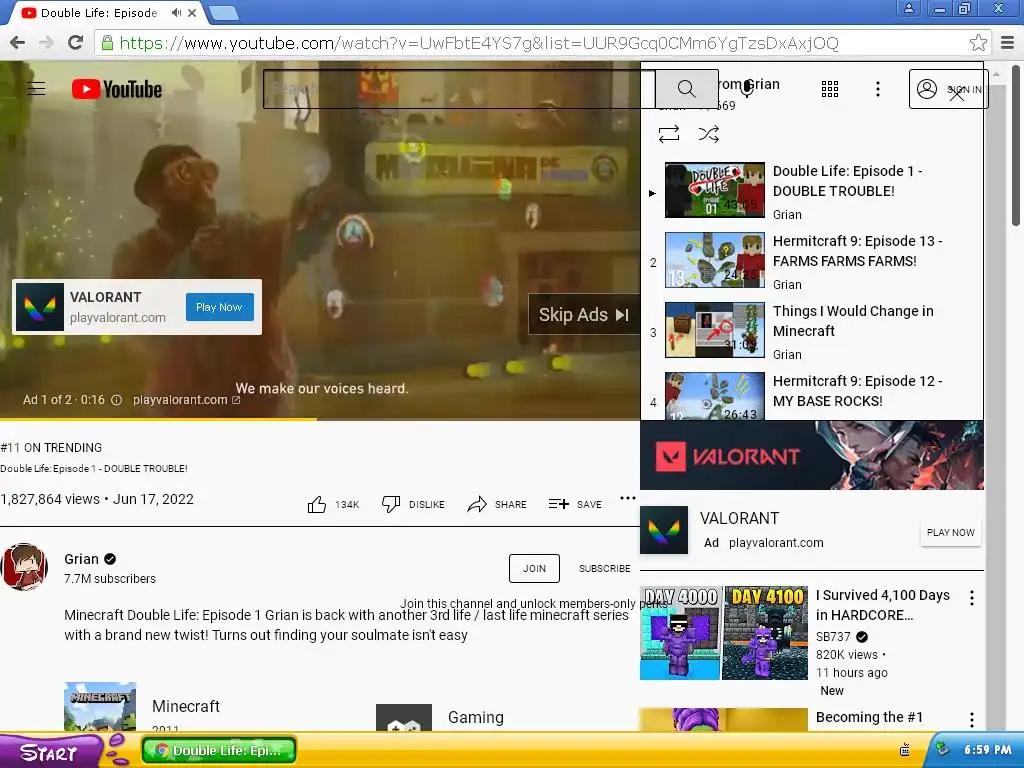Viewport: 1024px width, 768px height.
Task: Focus the YouTube search field
Action: click(459, 89)
